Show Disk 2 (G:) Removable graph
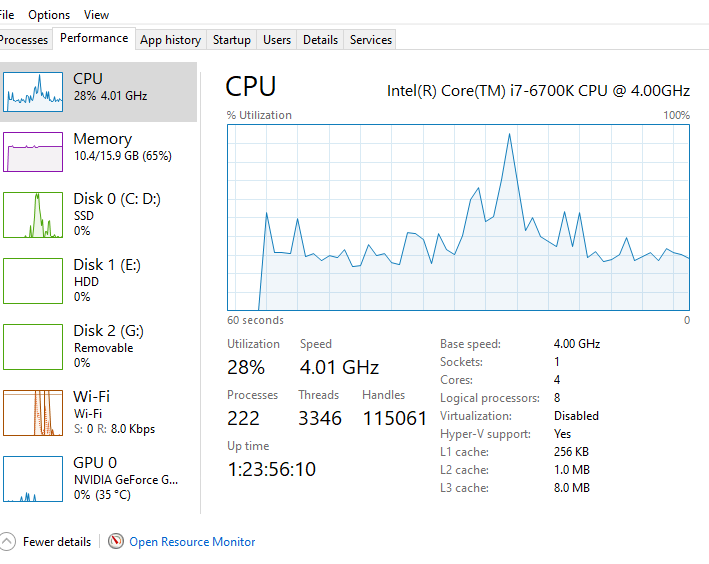Screen dimensions: 709x564 pos(33,347)
